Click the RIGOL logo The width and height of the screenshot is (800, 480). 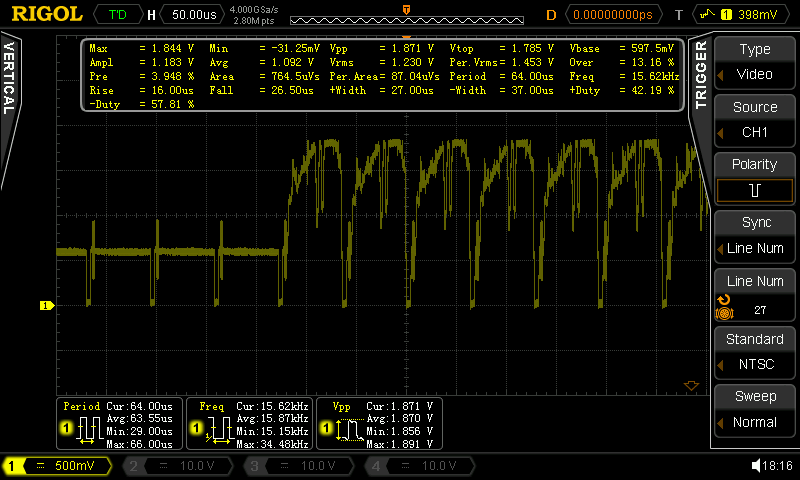tap(47, 14)
